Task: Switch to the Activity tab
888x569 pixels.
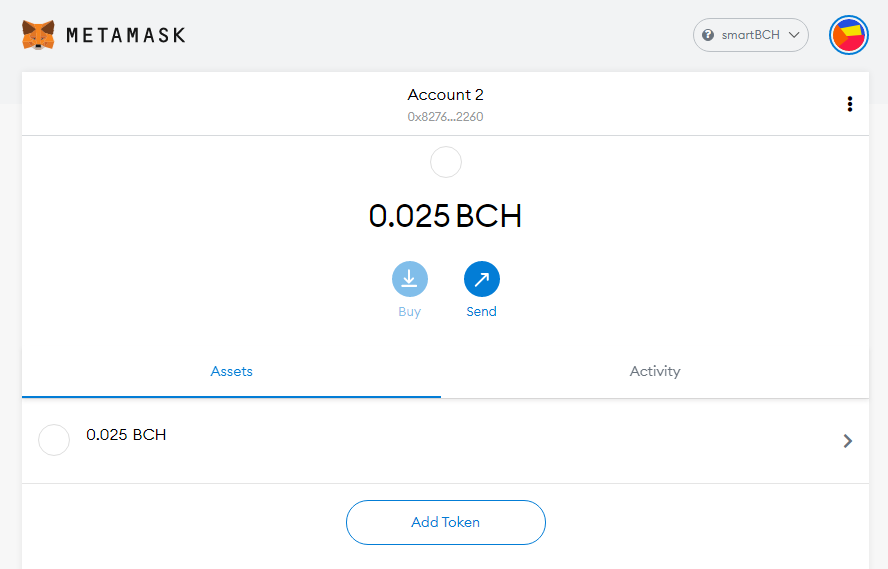Action: 655,371
